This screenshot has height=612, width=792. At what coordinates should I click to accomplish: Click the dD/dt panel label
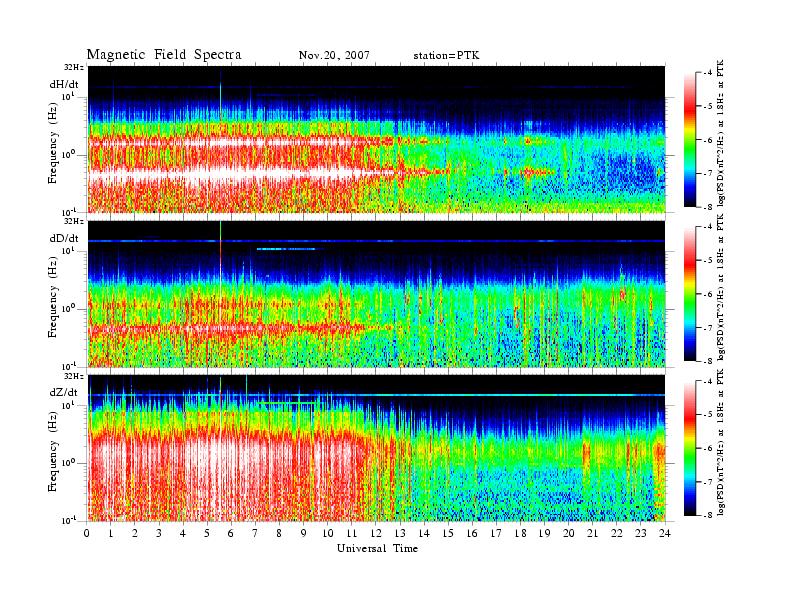click(x=64, y=238)
